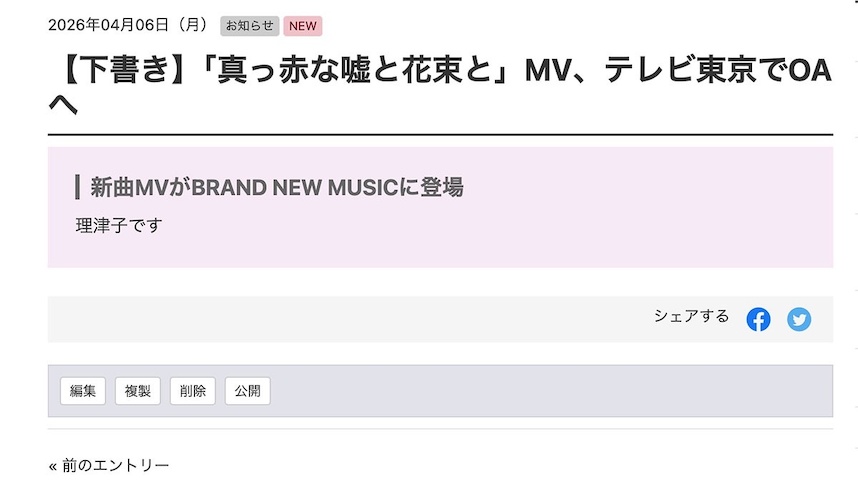Publish the draft with 公開 button
The height and width of the screenshot is (485, 858).
247,391
